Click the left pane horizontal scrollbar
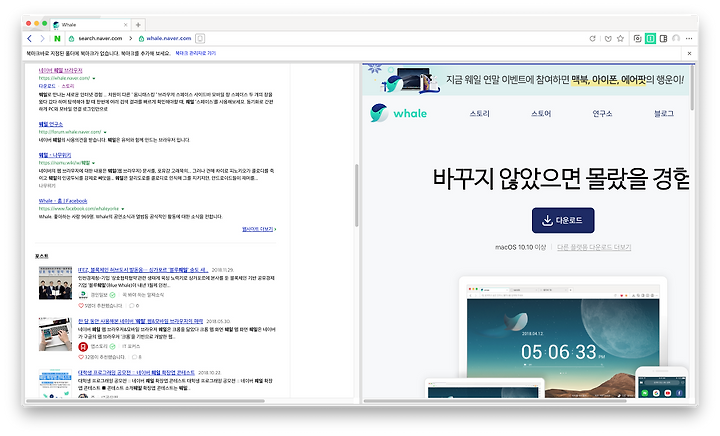 [145, 401]
